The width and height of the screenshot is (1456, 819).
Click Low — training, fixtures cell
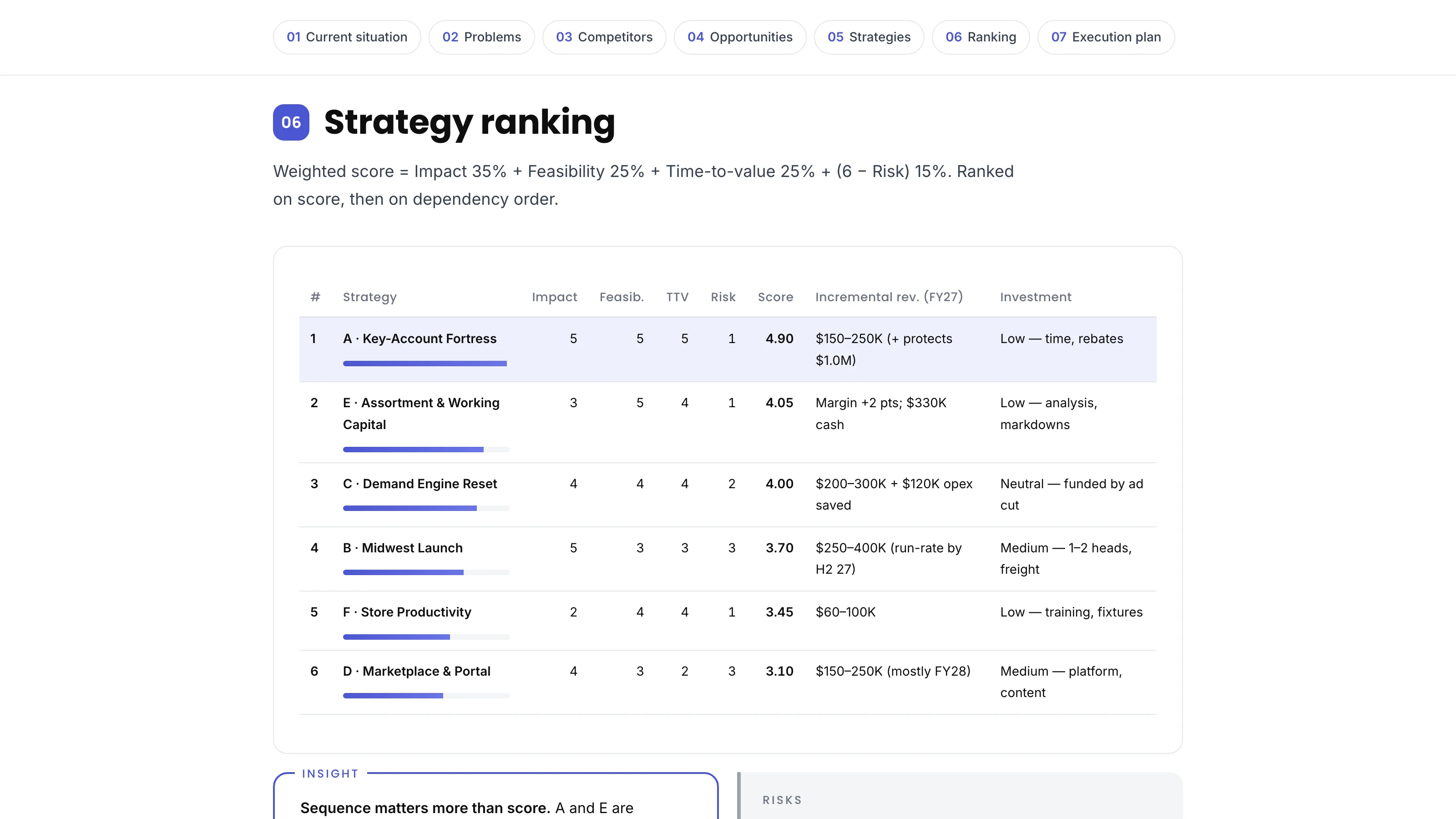[1071, 612]
